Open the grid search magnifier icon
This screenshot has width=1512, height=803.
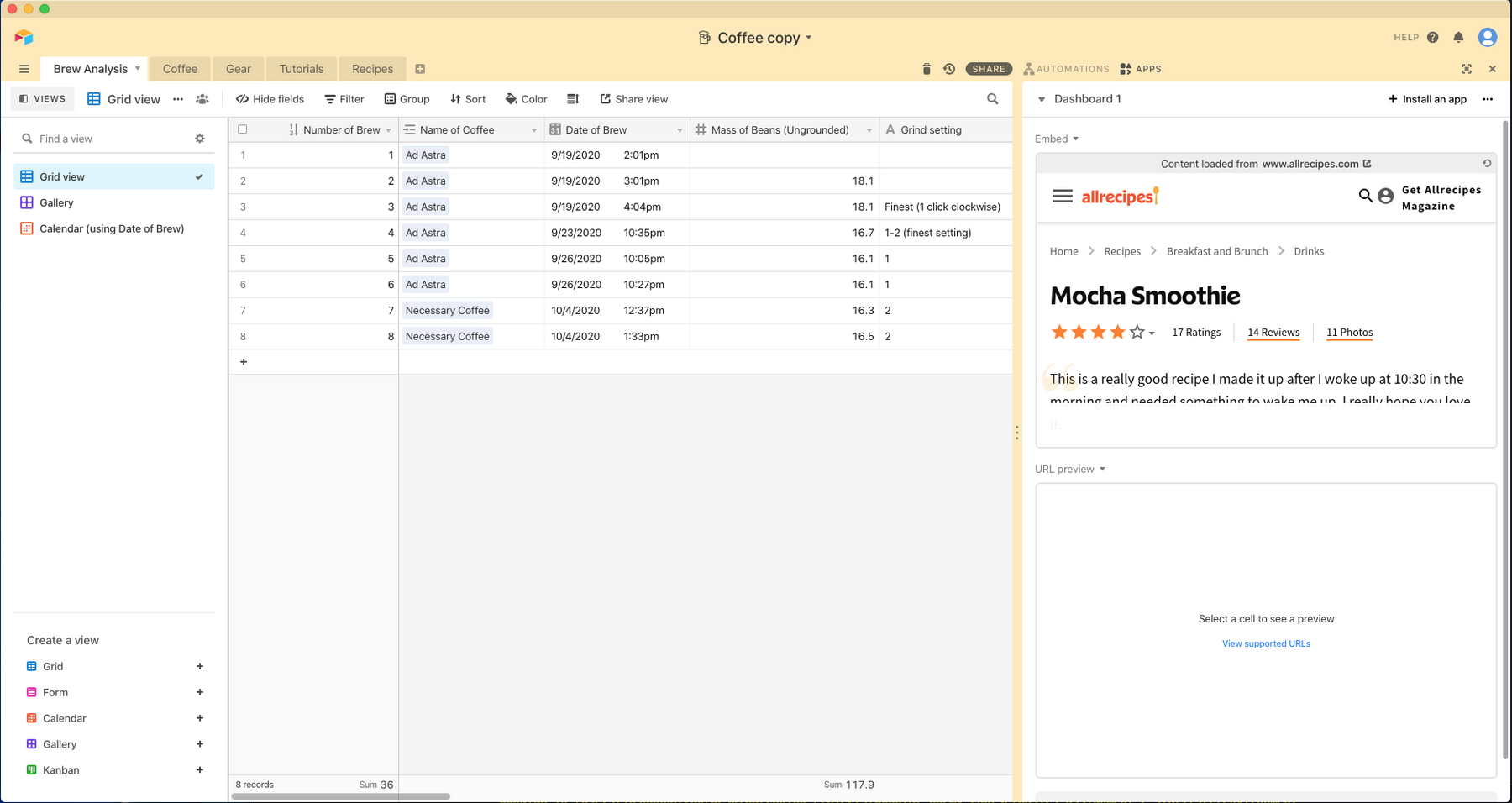coord(993,99)
